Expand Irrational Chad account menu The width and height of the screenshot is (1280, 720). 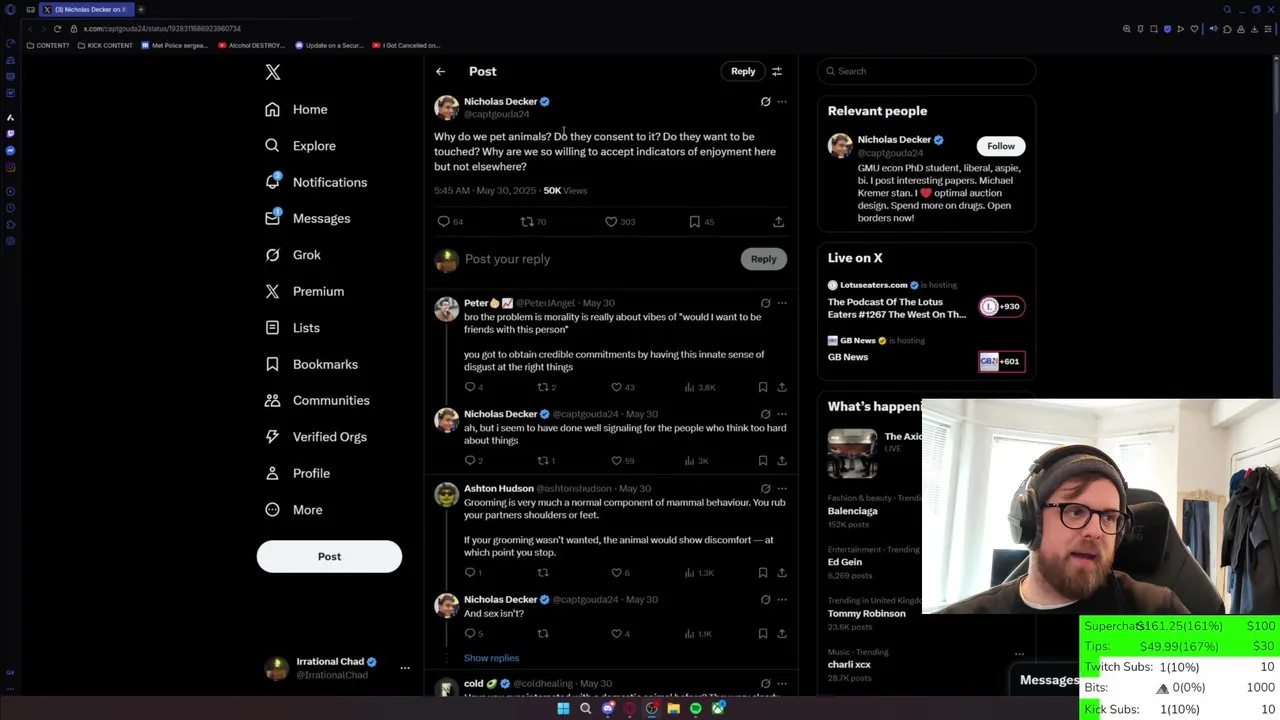pyautogui.click(x=404, y=668)
